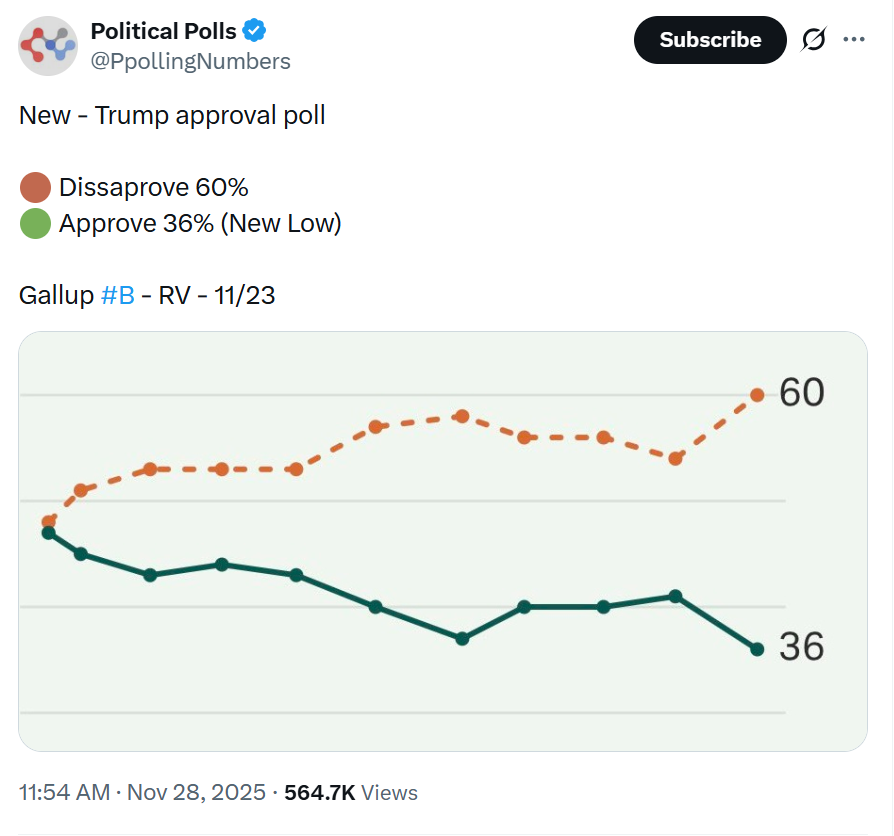Click the green circle emoji beside Approve
The image size is (894, 836).
pos(35,224)
